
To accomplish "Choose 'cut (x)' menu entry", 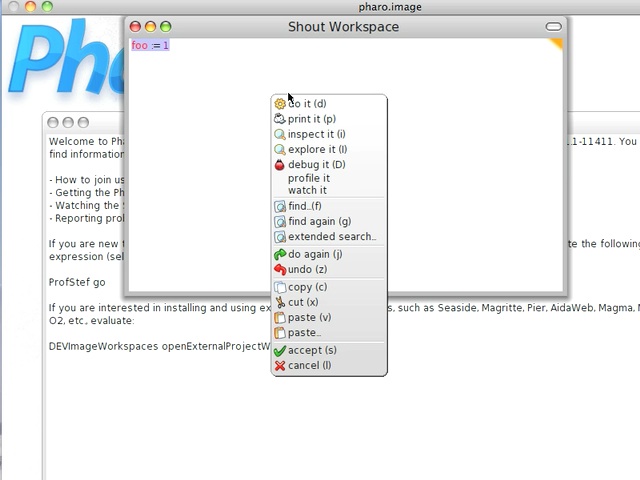I will (x=329, y=302).
